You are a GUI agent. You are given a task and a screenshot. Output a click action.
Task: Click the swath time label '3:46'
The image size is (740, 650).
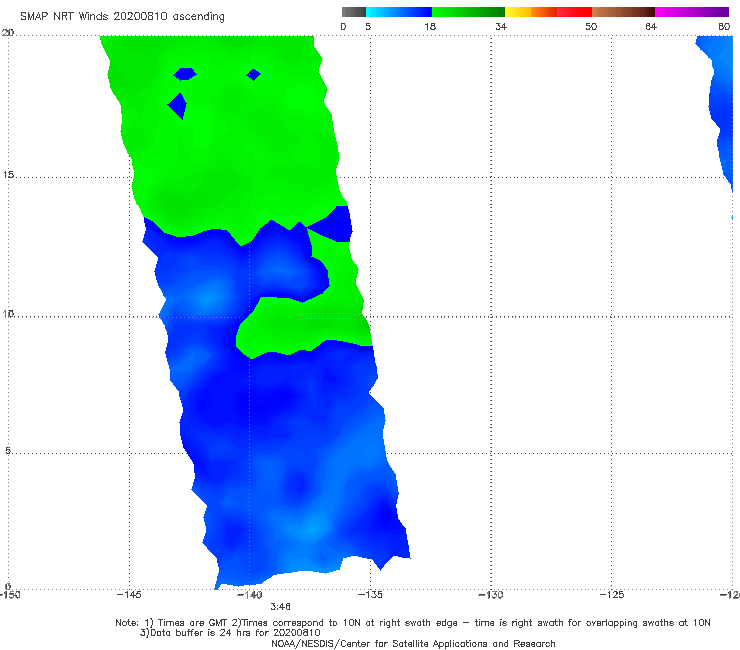point(280,607)
